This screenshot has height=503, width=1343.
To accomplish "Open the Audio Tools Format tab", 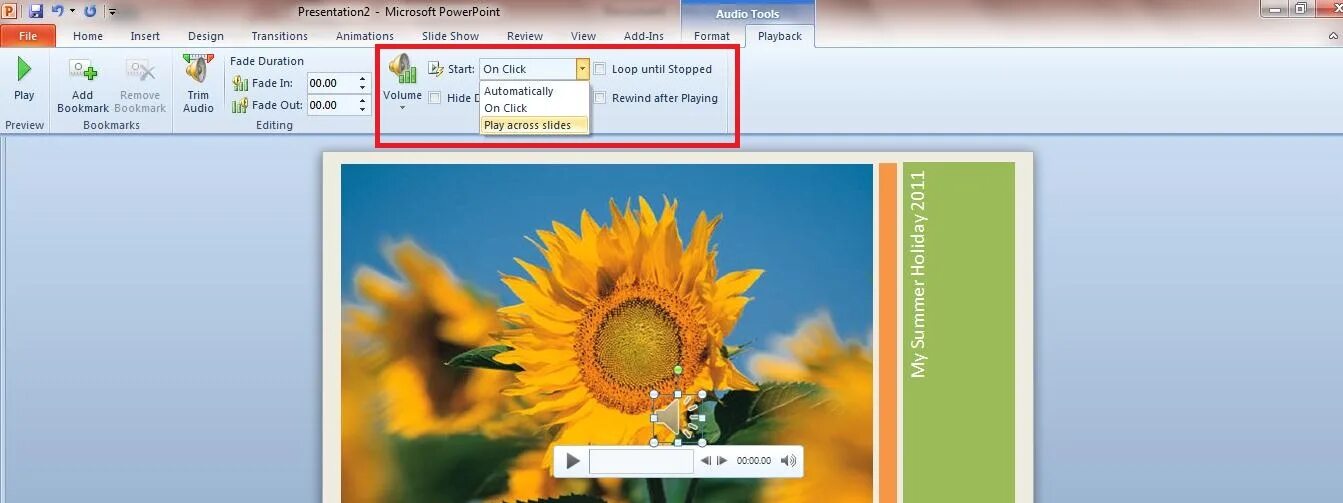I will [x=712, y=36].
